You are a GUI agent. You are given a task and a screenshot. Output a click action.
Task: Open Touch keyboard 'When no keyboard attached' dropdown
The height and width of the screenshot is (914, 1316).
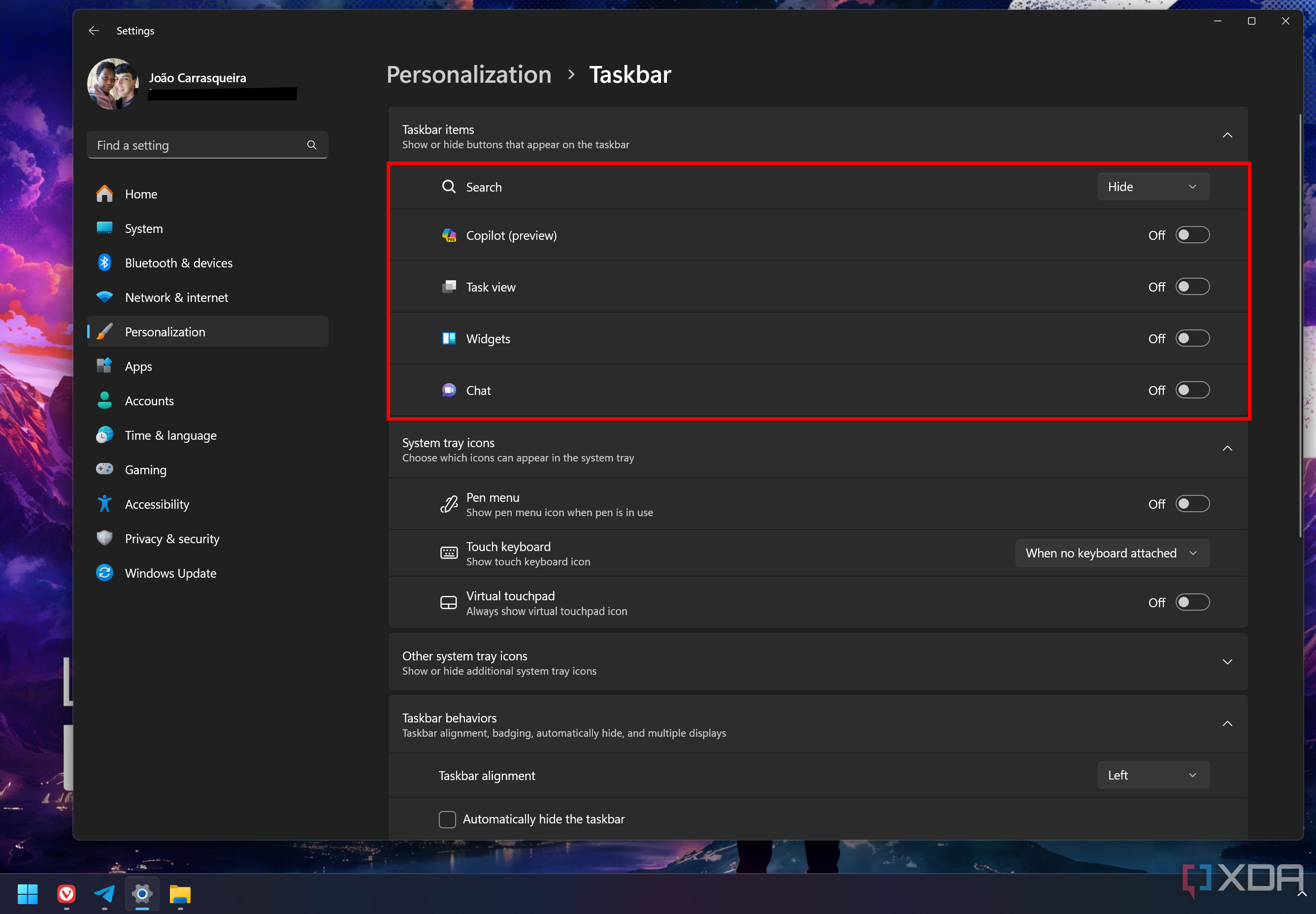(1112, 553)
